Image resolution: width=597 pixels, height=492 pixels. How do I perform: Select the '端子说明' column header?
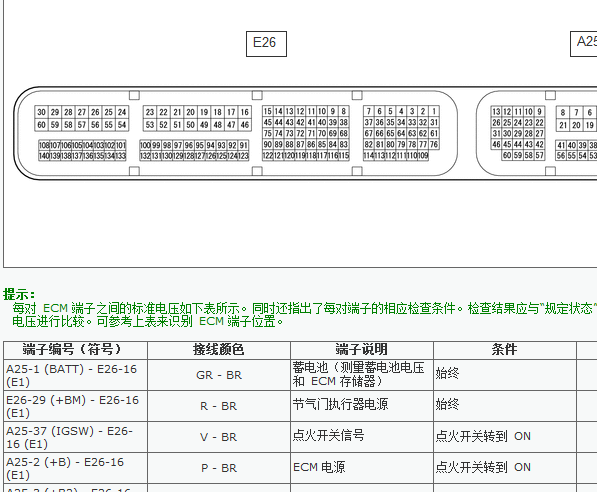[x=361, y=350]
